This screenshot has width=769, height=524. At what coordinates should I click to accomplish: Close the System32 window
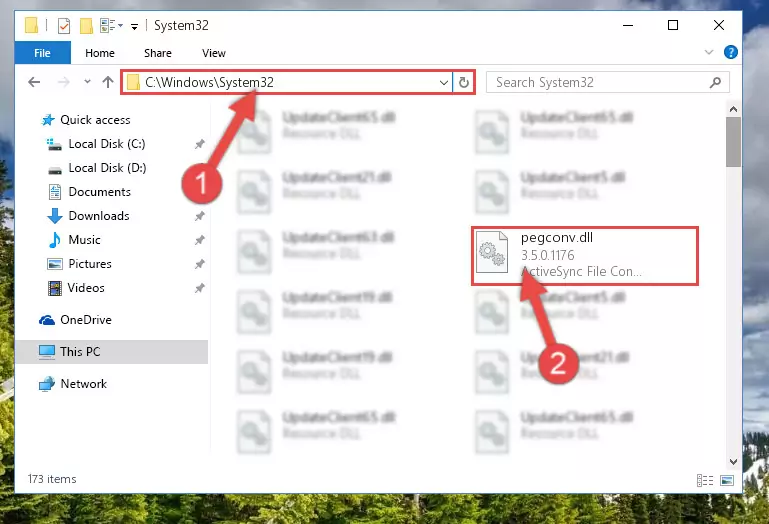718,25
